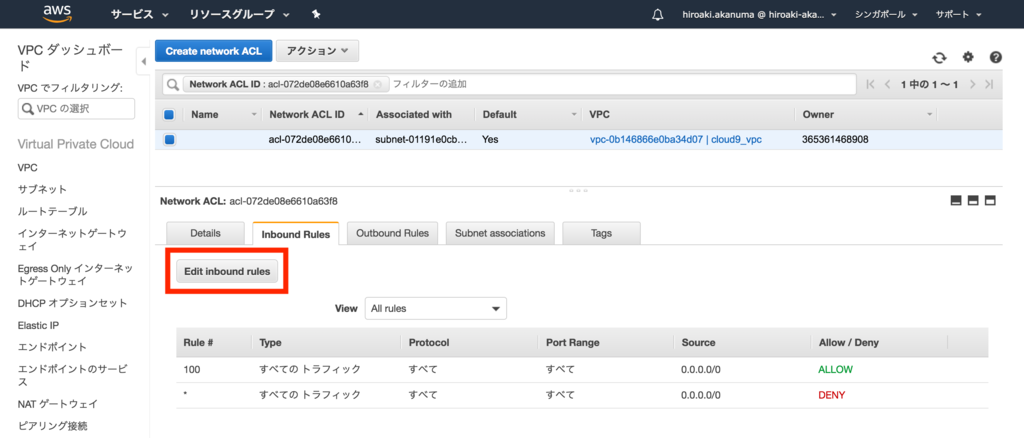Click the VPC の選択 filter field
Screen dimensions: 1024x438
76,109
